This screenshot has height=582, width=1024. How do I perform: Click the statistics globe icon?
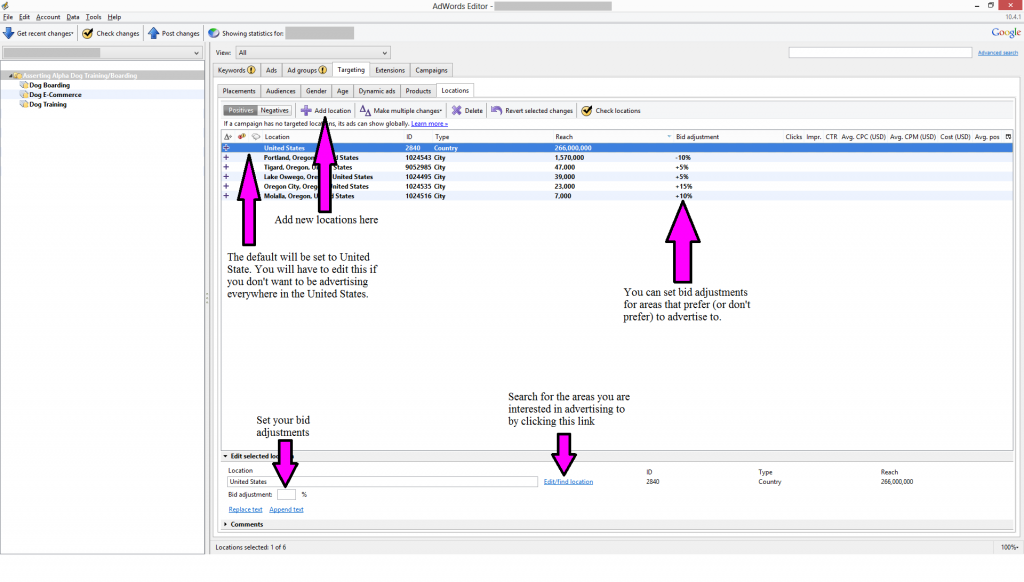(214, 33)
